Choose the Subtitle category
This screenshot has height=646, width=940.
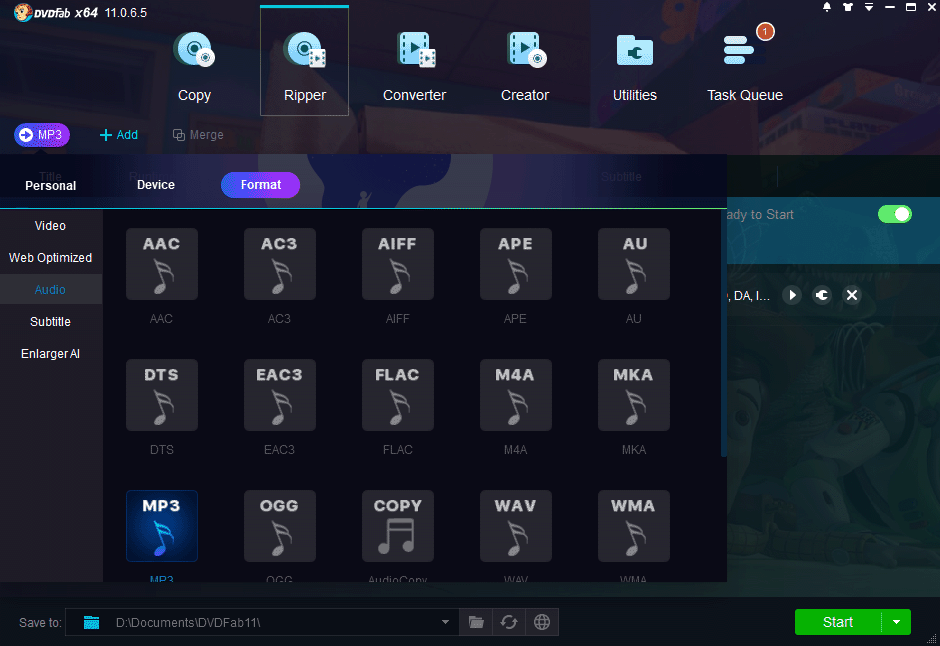(50, 322)
